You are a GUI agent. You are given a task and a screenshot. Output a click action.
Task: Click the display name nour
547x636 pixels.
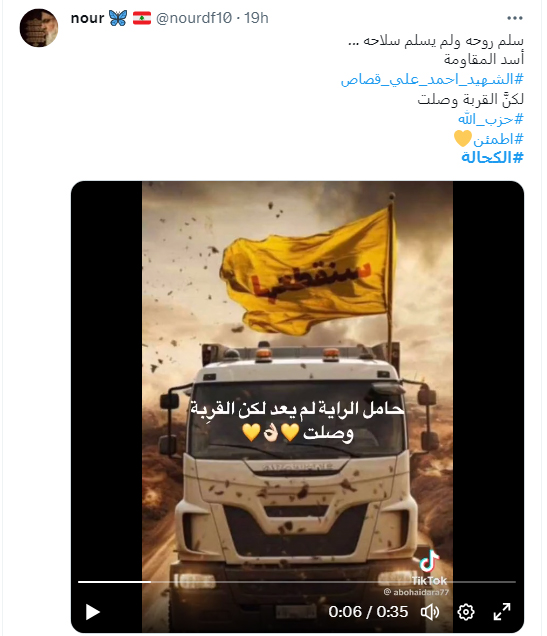pyautogui.click(x=87, y=18)
